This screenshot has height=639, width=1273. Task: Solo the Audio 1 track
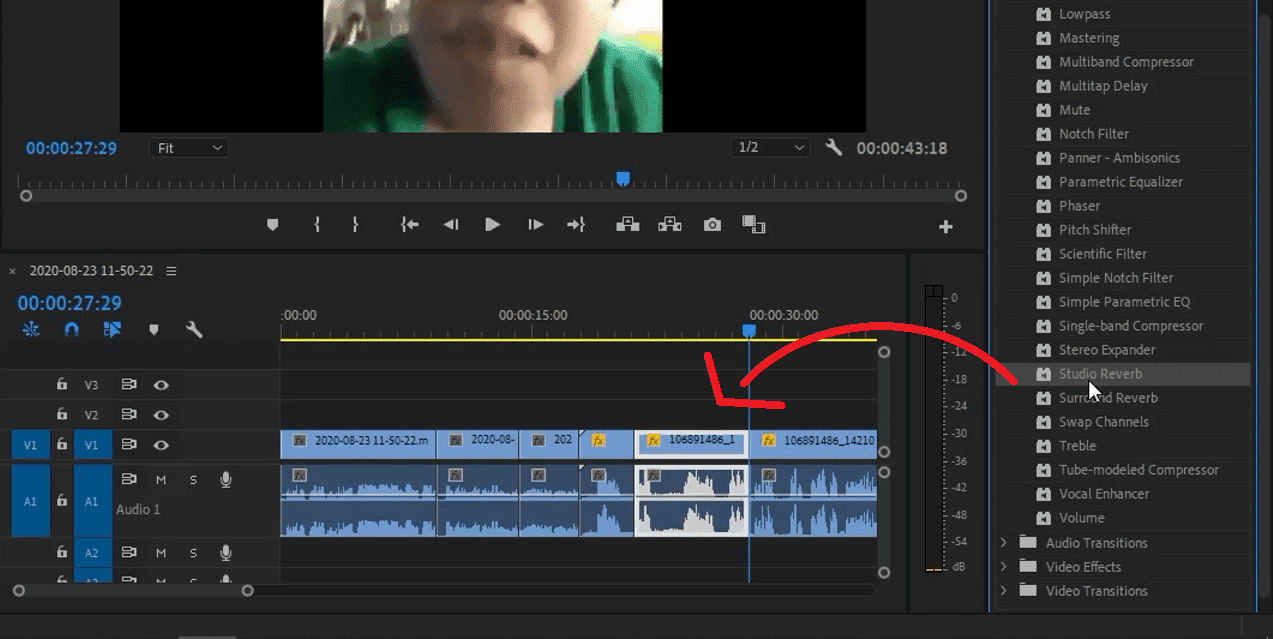pos(193,479)
